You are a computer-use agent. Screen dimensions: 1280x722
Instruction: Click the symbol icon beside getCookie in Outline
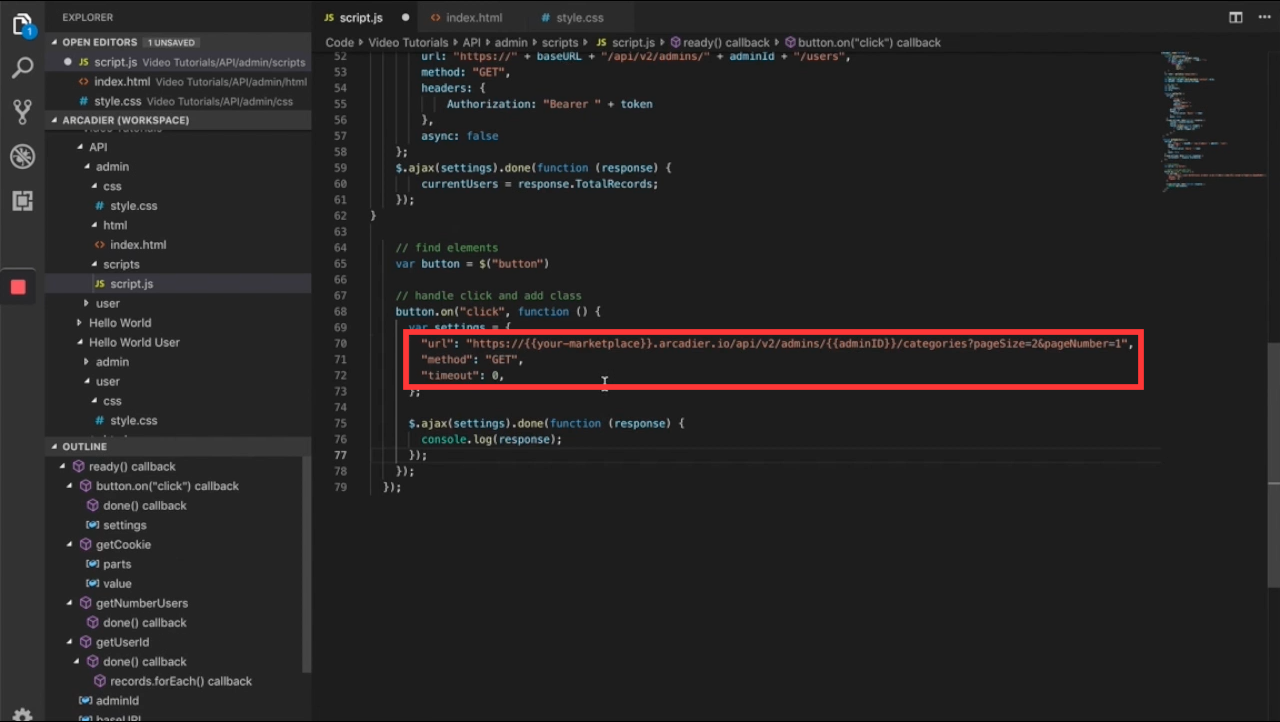pos(86,545)
